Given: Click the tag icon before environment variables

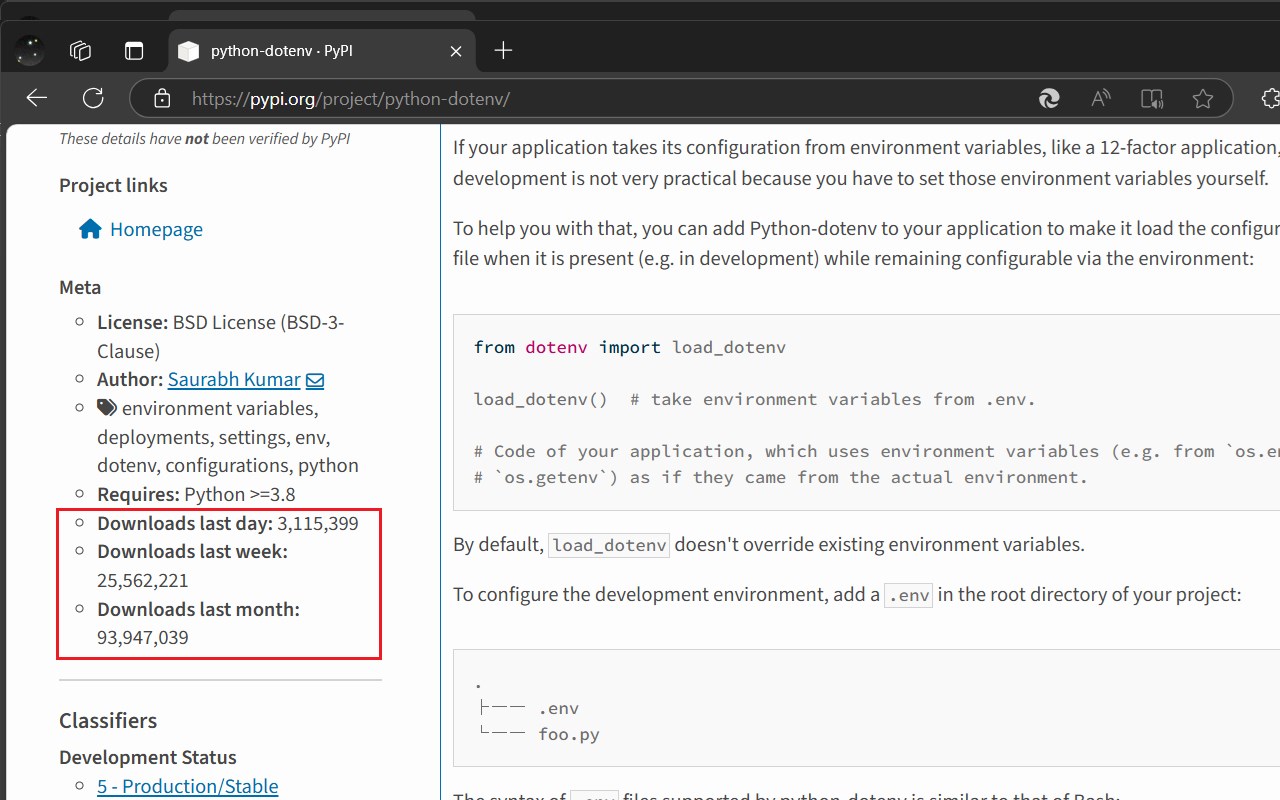Looking at the screenshot, I should click(x=107, y=408).
